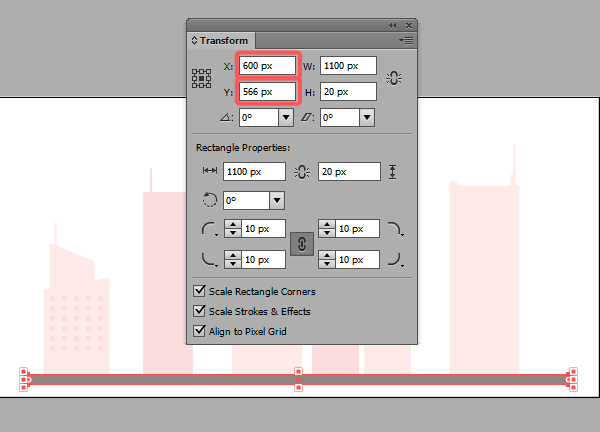Click the rectangle angle value field
This screenshot has height=432, width=600.
point(247,201)
